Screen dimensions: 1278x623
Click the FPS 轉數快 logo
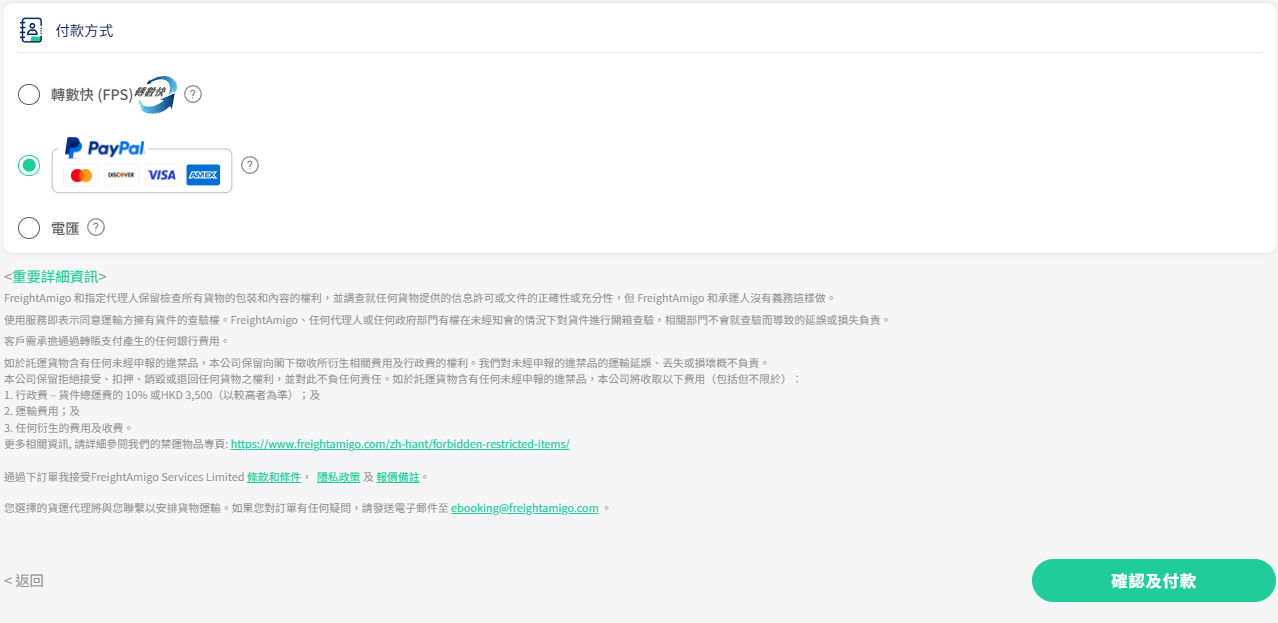click(x=156, y=94)
